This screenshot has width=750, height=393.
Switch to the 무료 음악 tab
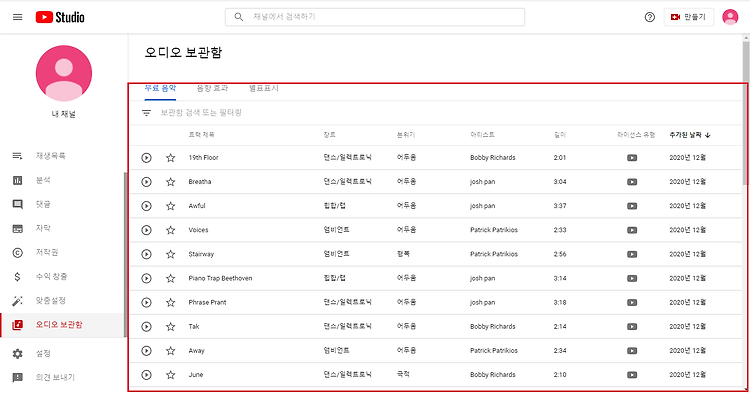160,88
